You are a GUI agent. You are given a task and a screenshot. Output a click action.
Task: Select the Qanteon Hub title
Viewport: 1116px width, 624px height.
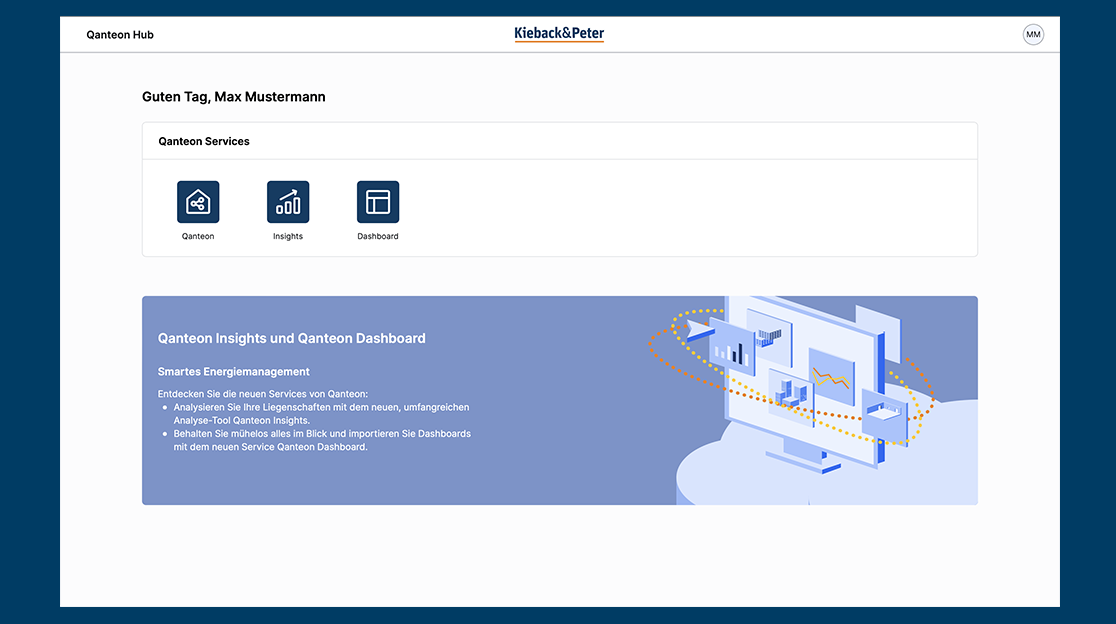click(x=120, y=35)
